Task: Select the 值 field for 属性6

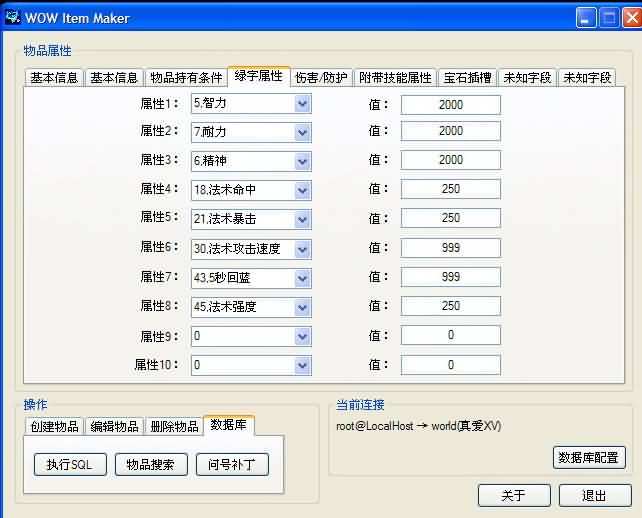Action: coord(450,248)
